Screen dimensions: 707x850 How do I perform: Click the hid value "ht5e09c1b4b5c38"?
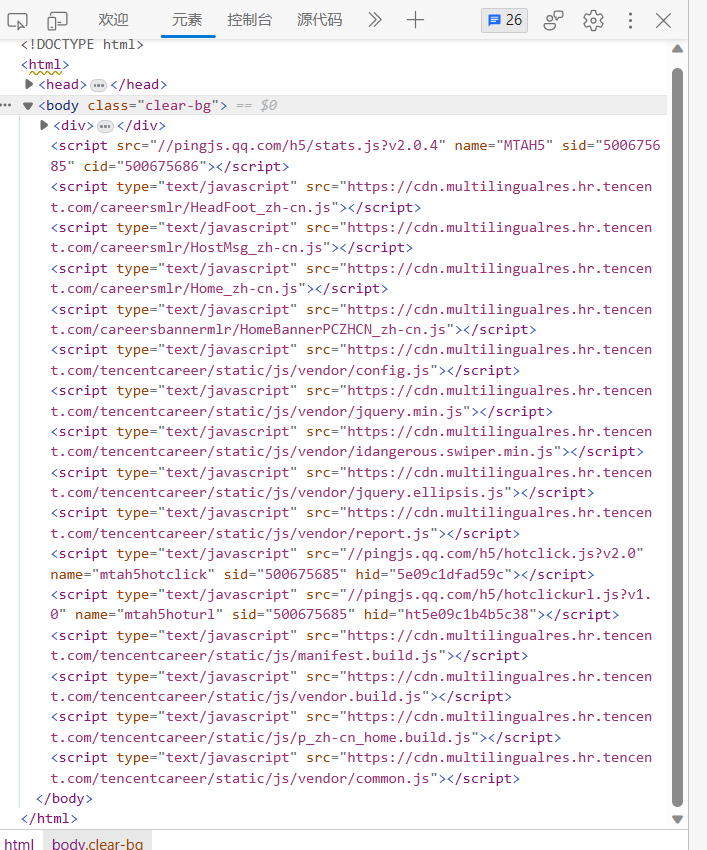pyautogui.click(x=467, y=615)
